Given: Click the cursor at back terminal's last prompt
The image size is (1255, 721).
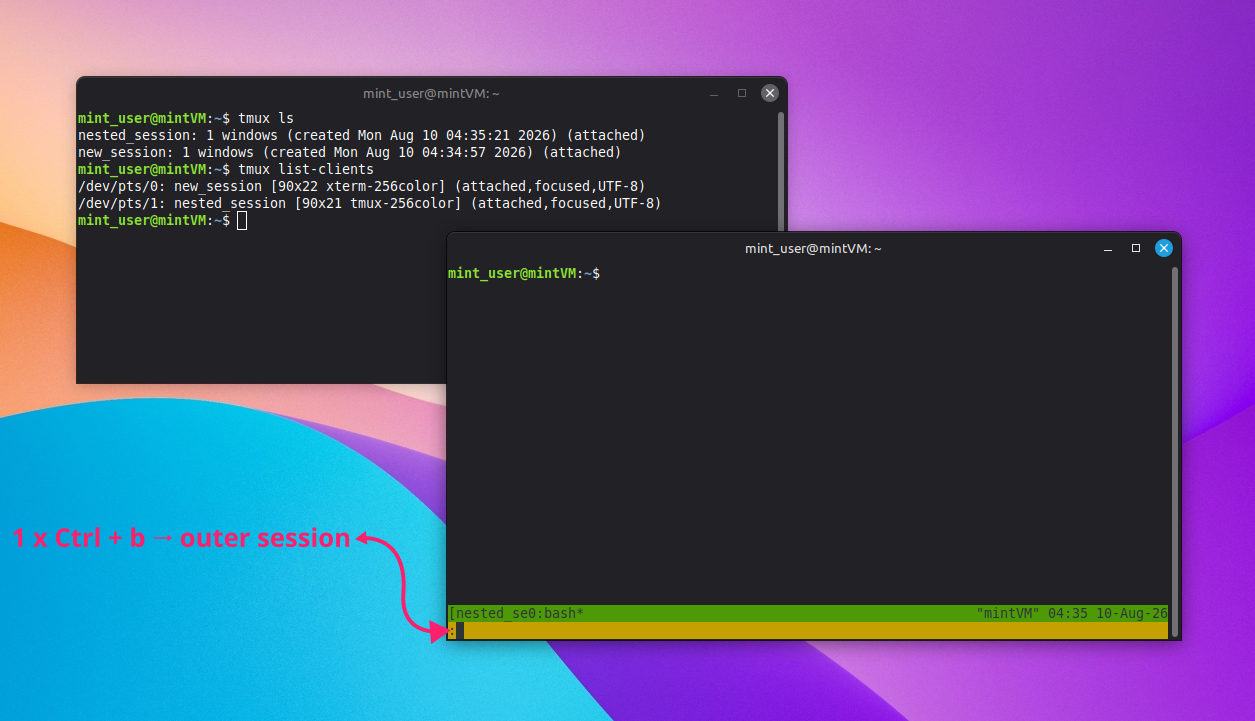Looking at the screenshot, I should point(242,220).
